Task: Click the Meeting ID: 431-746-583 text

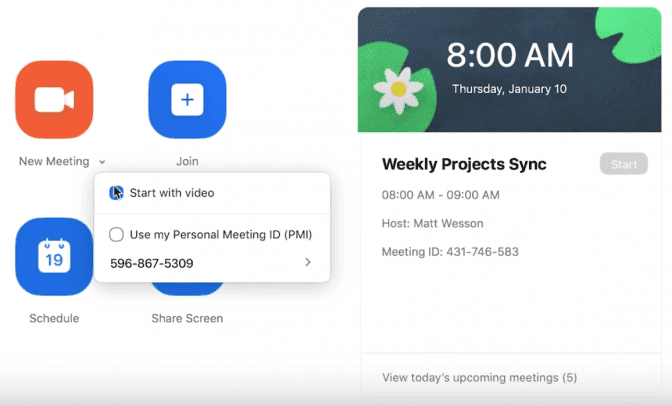Action: coord(450,252)
